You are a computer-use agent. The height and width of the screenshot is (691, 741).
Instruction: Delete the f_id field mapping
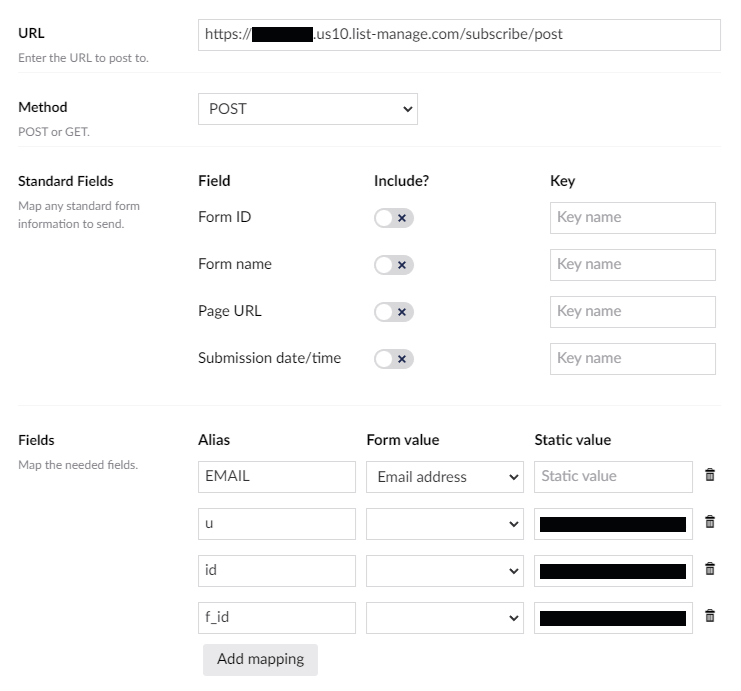tap(709, 616)
